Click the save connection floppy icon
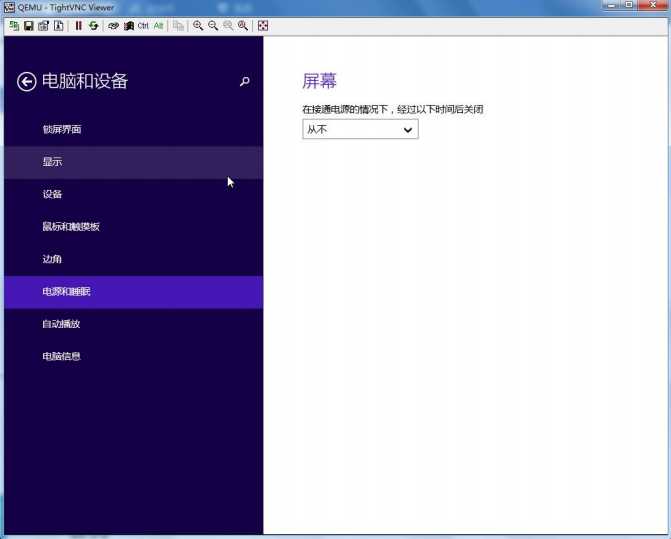Viewport: 671px width, 539px height. 29,26
